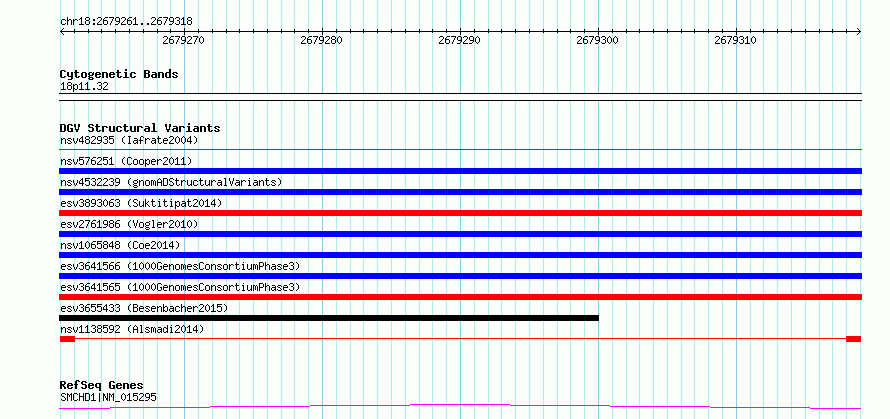
Task: Click the black esv3655433 variant bar
Action: [x=329, y=318]
